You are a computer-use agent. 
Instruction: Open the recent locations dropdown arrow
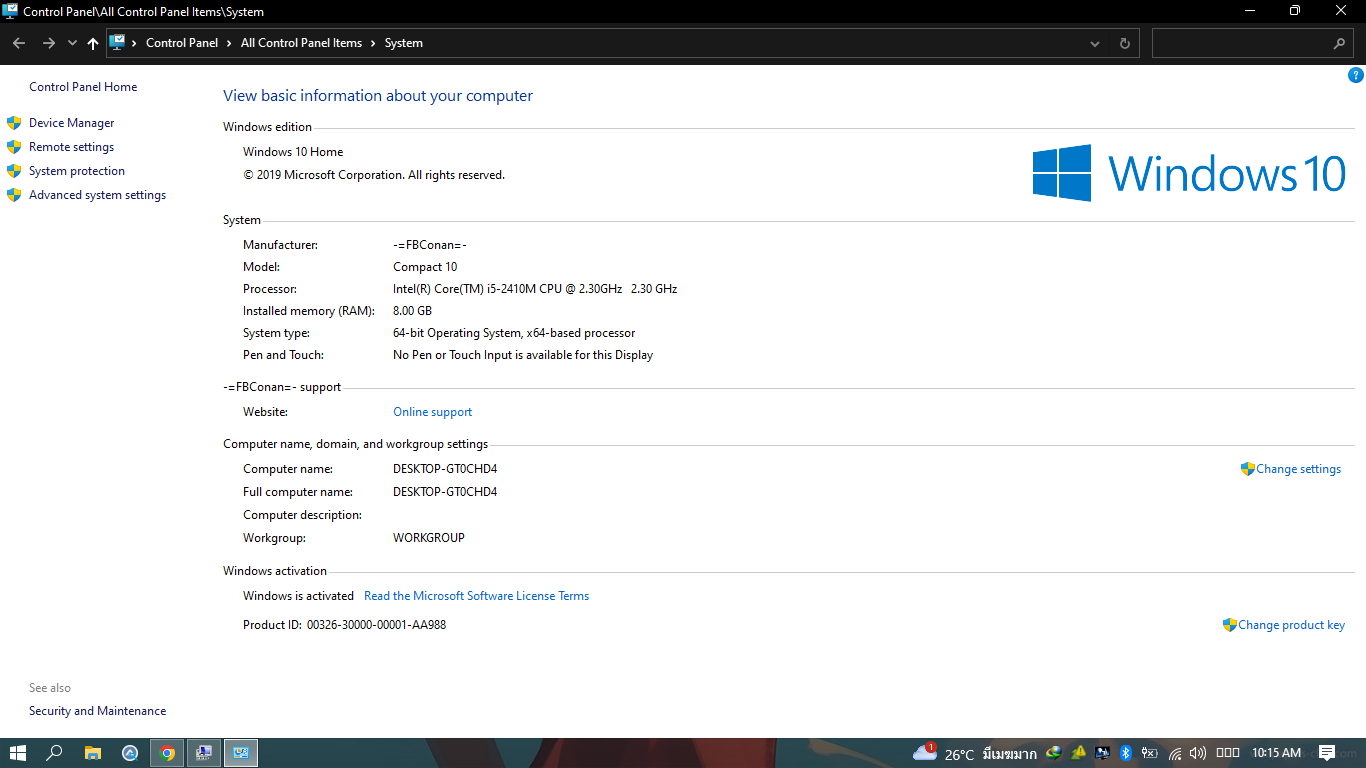click(72, 43)
